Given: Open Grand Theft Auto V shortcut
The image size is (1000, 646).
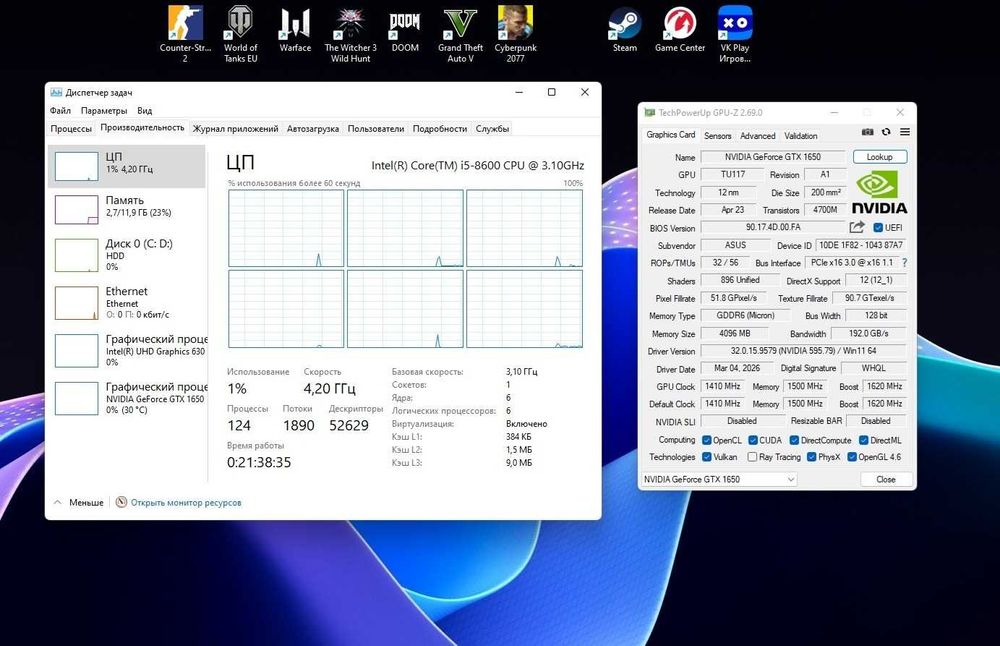Looking at the screenshot, I should (x=460, y=34).
